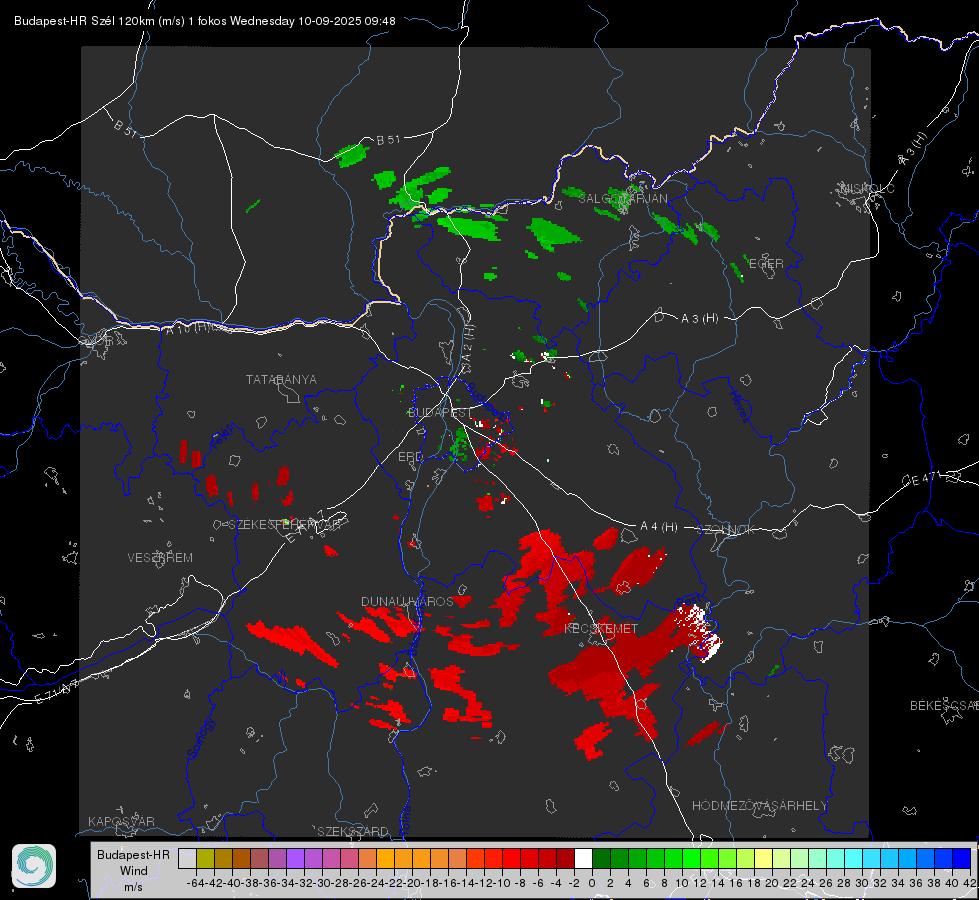Click the light gray leftmost legend swatch

click(187, 859)
